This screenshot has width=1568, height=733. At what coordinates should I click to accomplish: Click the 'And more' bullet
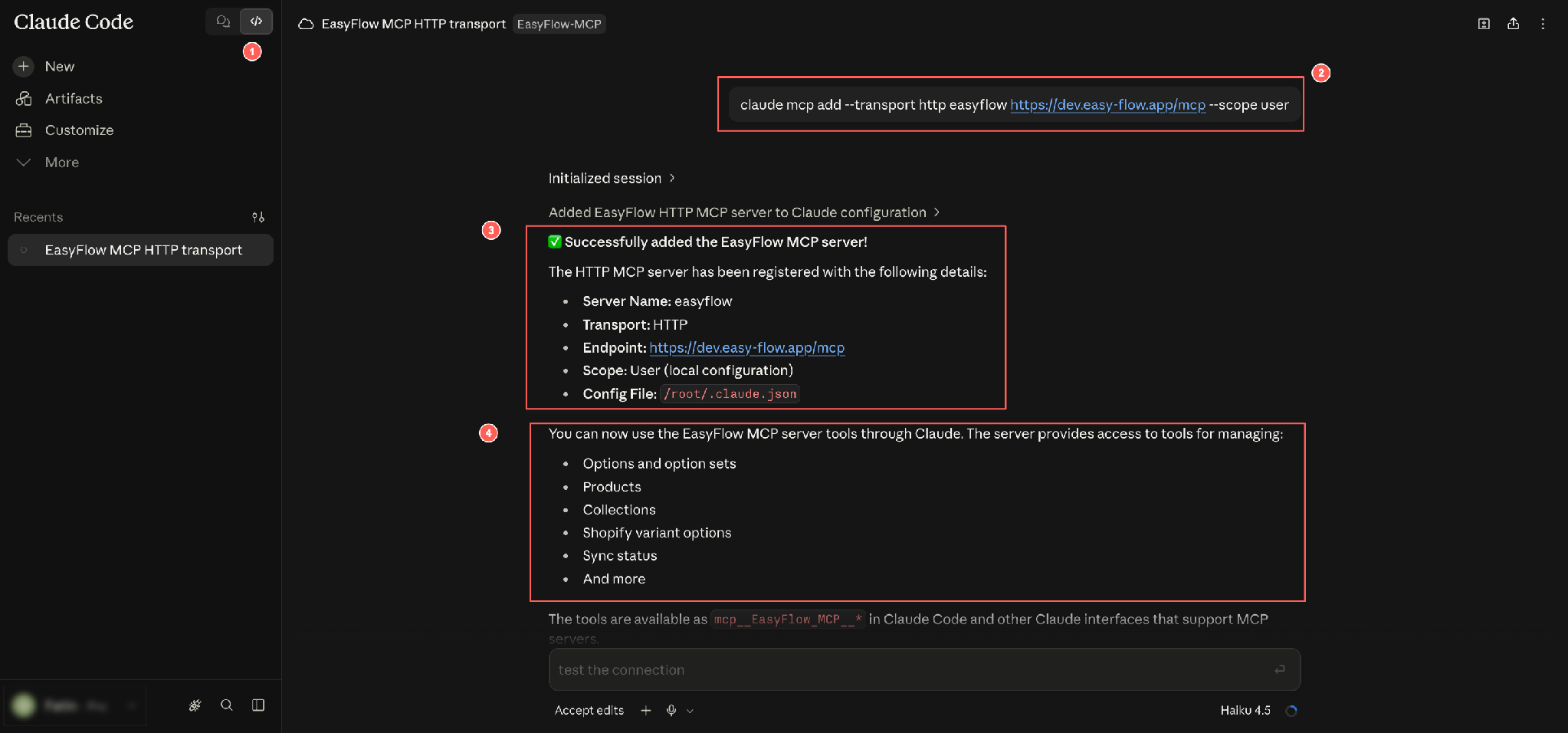click(614, 579)
